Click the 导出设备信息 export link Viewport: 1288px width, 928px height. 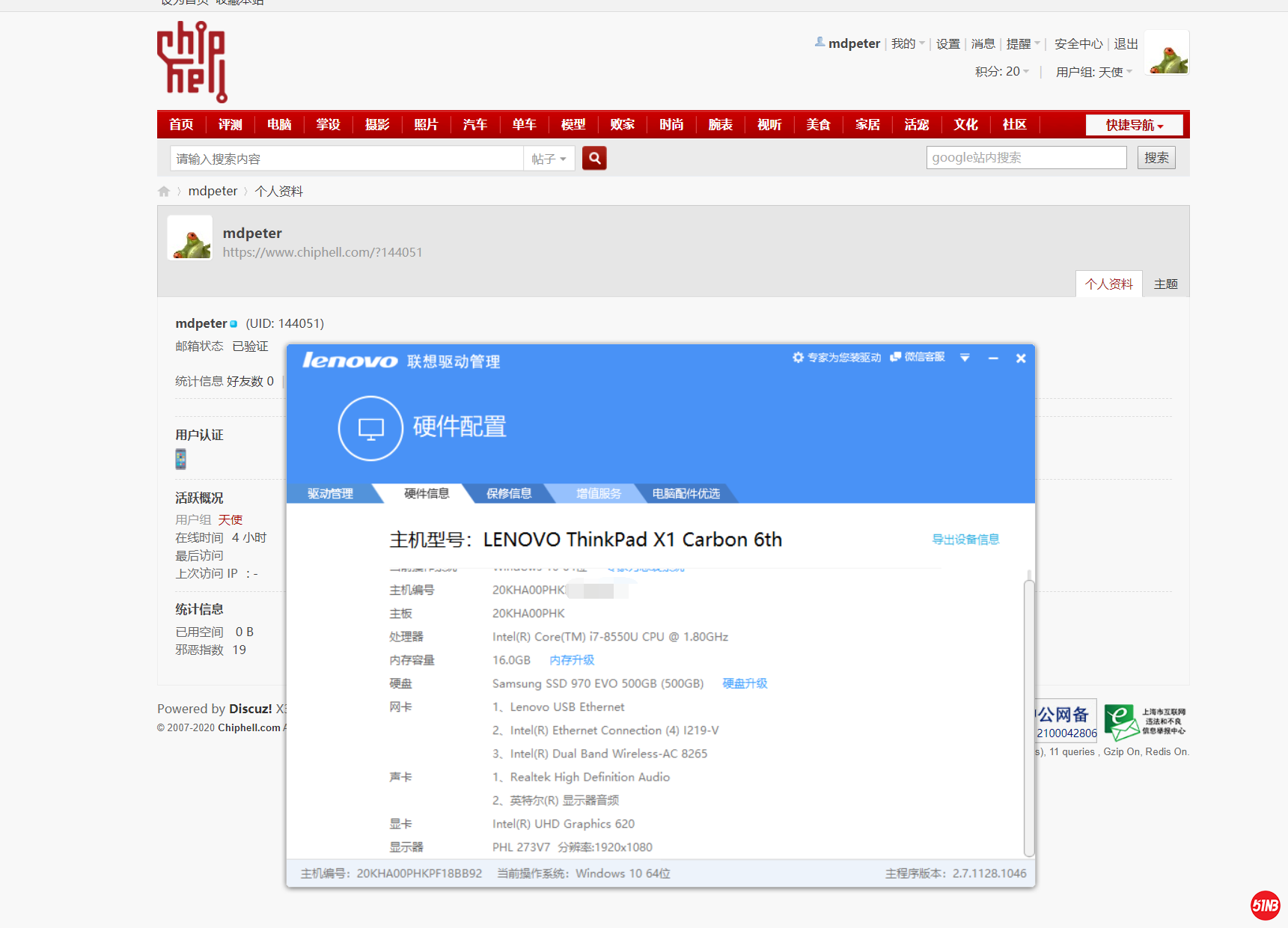965,540
